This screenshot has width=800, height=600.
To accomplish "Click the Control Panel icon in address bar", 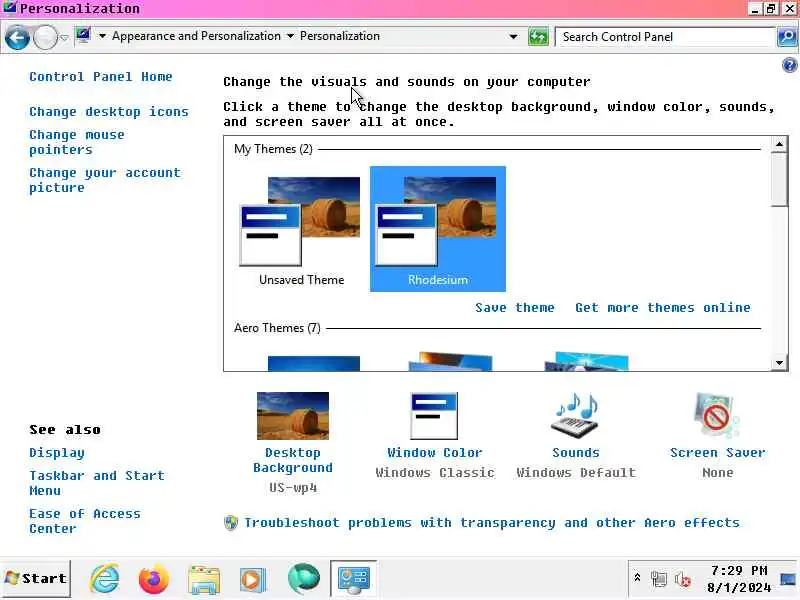I will [83, 36].
